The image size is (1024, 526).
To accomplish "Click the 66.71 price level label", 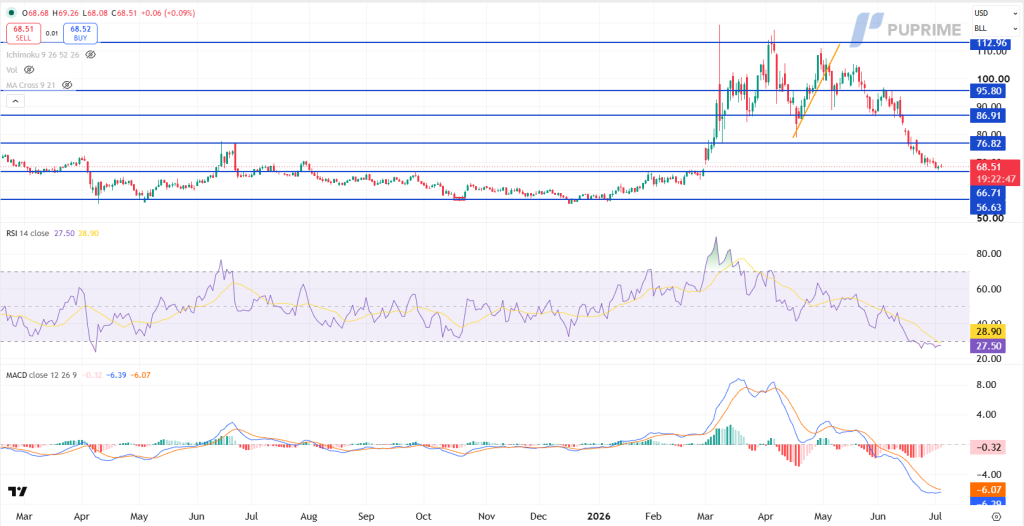I will point(989,193).
